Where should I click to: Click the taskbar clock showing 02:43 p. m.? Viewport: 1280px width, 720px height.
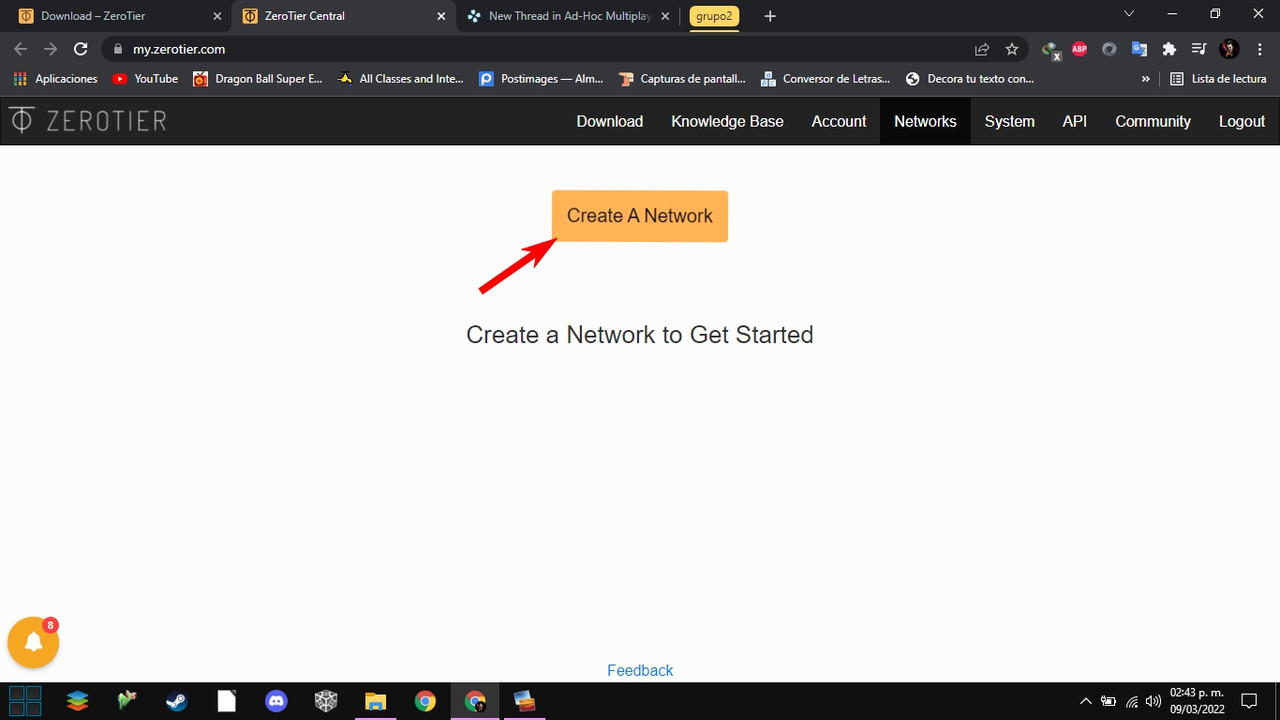(x=1197, y=701)
